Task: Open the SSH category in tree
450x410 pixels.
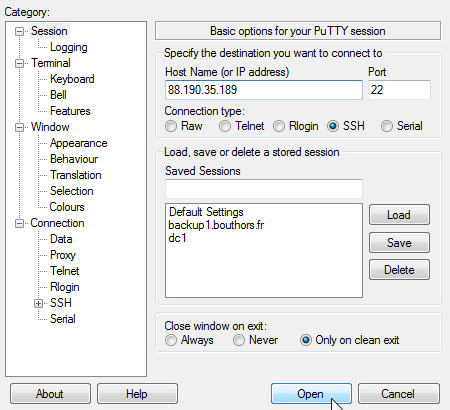Action: [x=61, y=303]
